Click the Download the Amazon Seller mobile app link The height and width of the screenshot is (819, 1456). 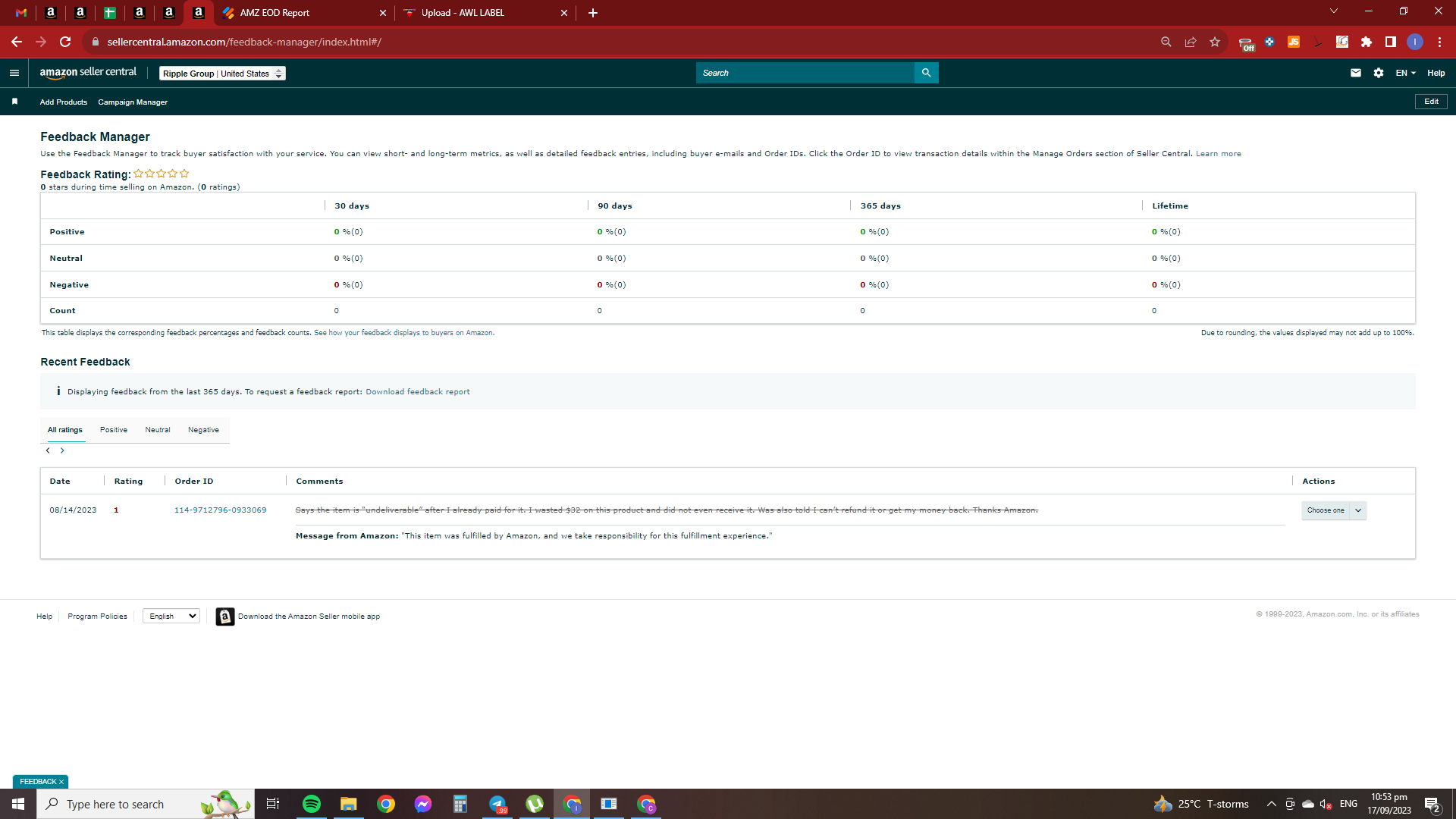point(309,617)
